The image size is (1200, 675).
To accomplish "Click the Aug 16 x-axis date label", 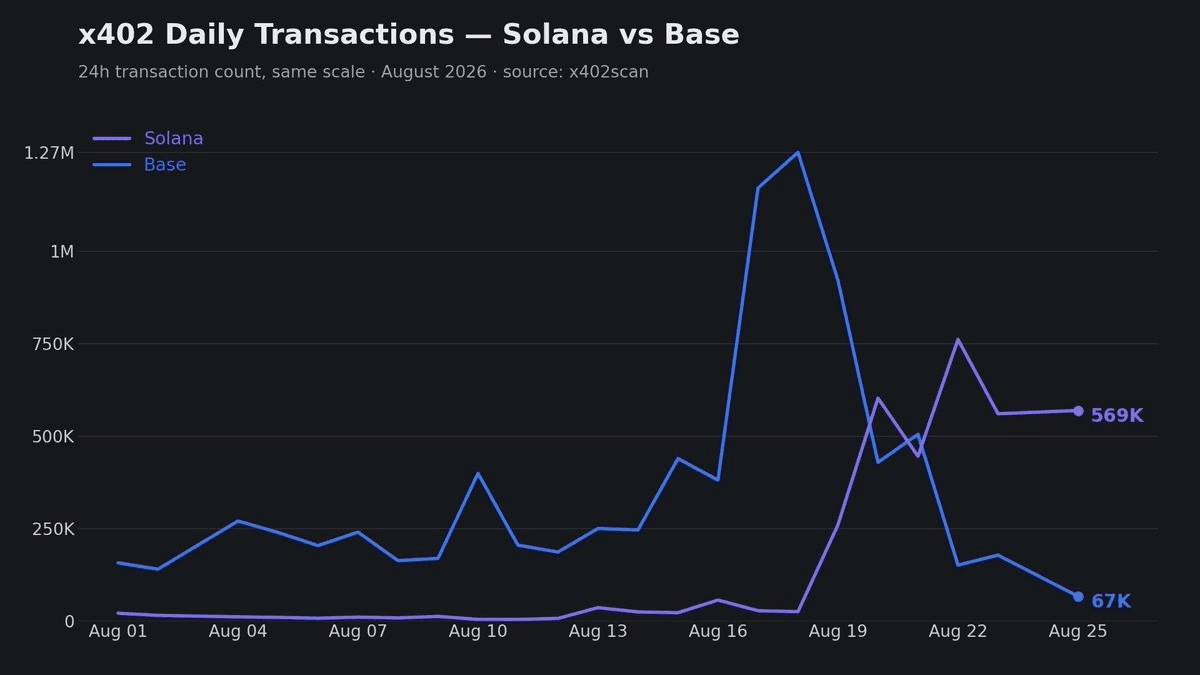I will 718,631.
